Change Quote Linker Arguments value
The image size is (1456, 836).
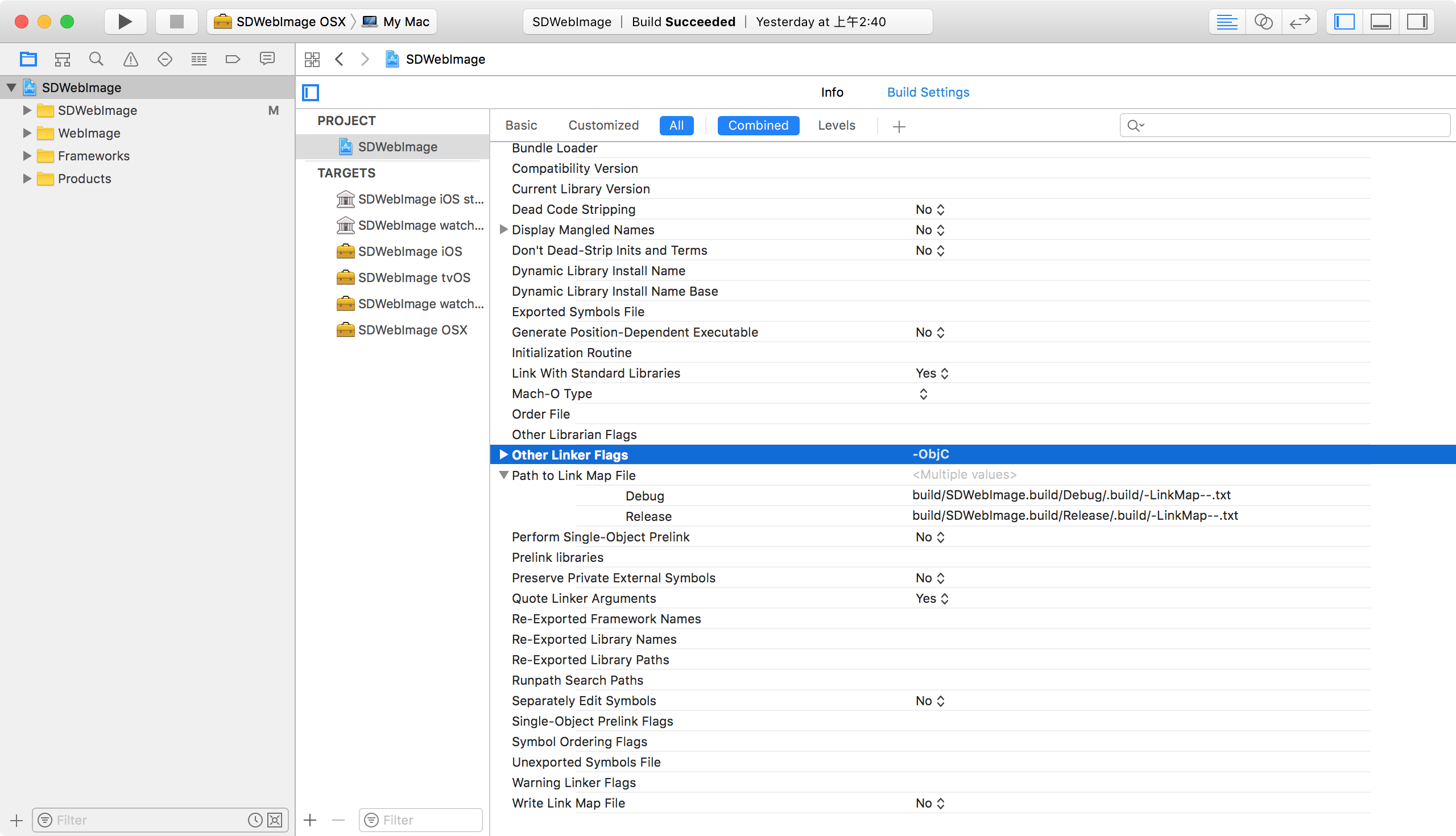point(931,598)
